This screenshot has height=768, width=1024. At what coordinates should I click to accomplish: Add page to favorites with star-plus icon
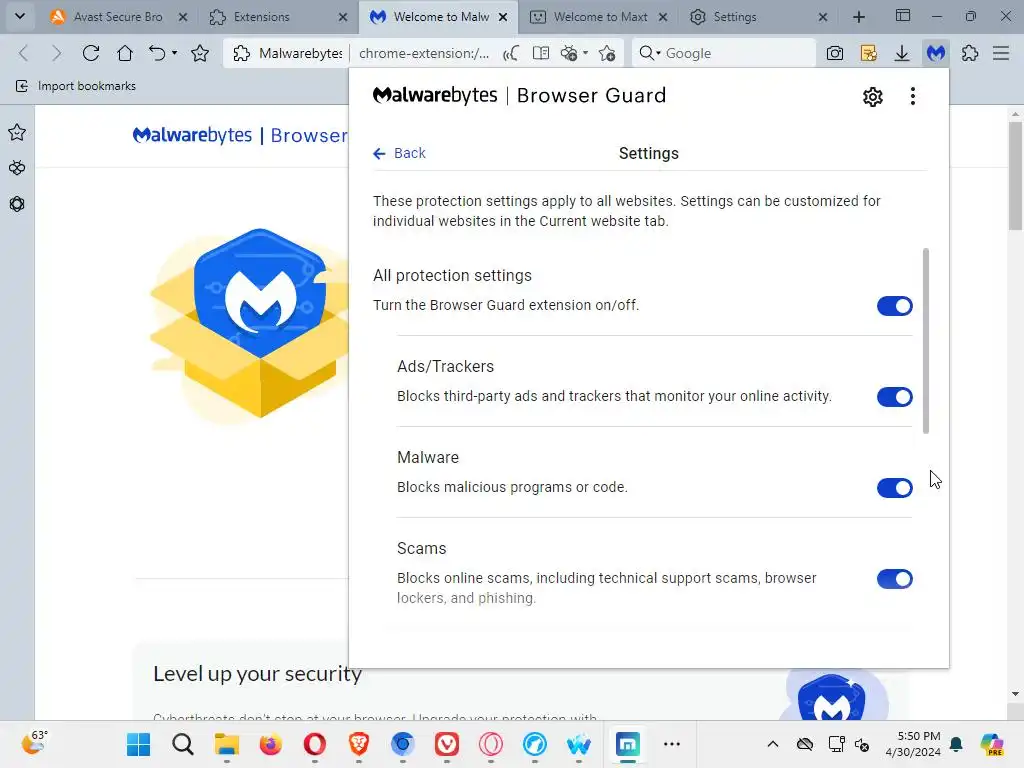[607, 53]
